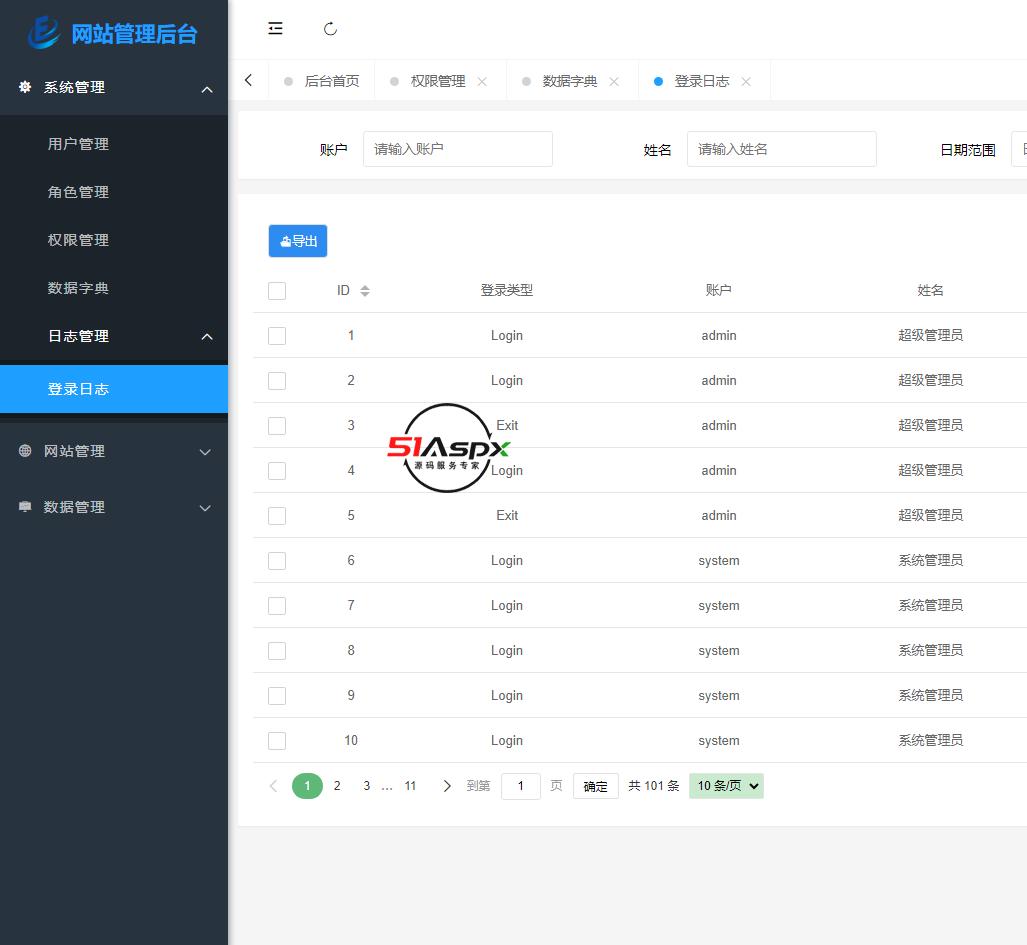
Task: Select 登录日志 in the sidebar
Action: pos(114,388)
